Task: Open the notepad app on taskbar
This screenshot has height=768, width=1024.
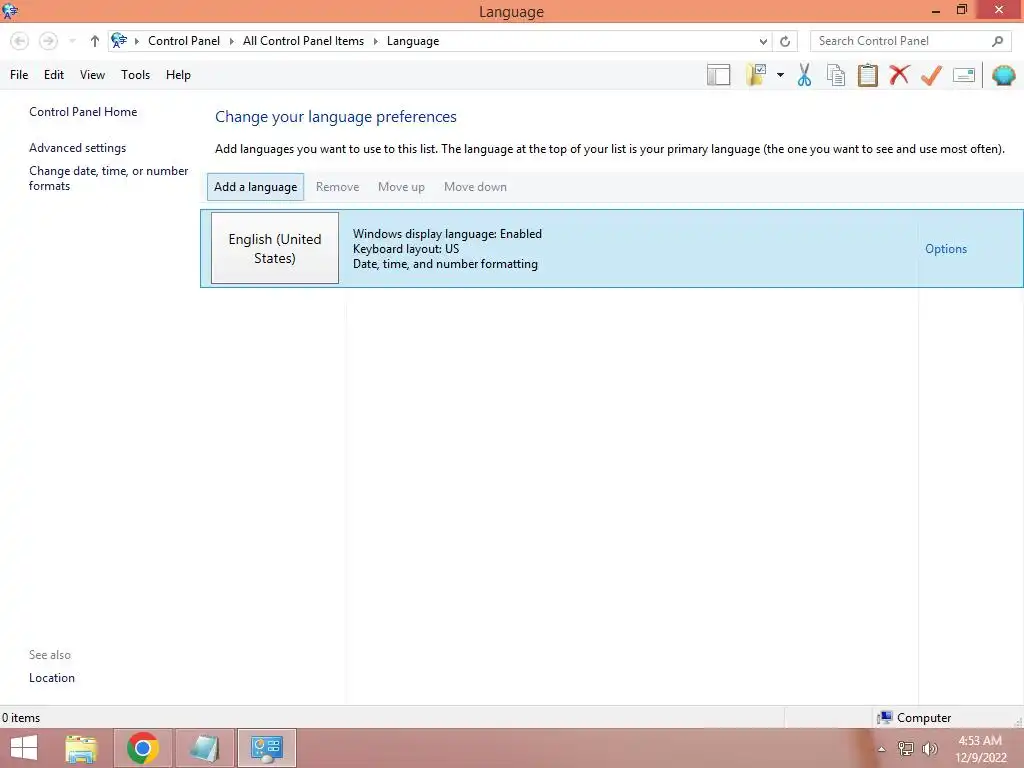Action: point(204,748)
